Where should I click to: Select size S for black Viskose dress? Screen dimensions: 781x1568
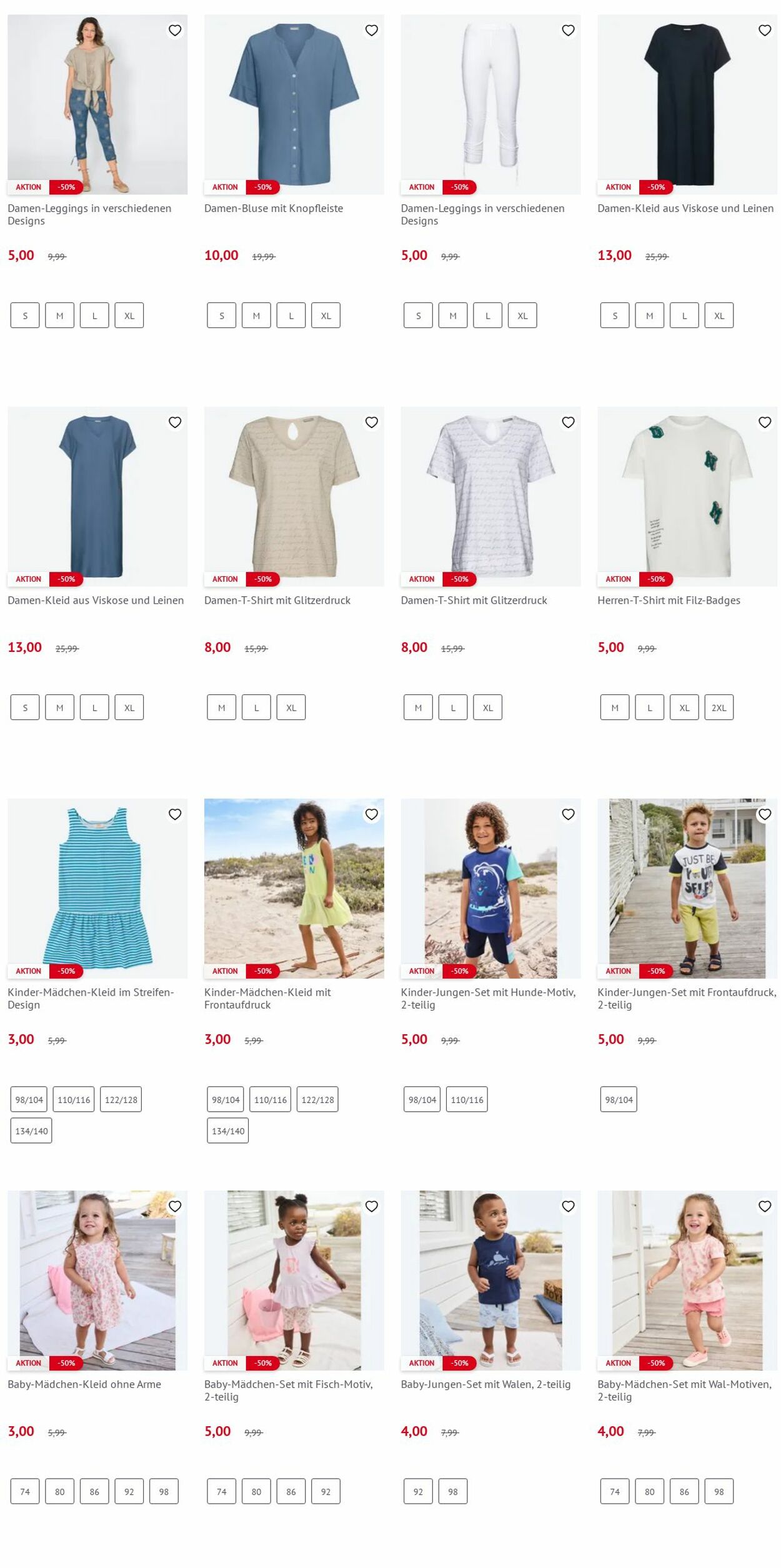click(615, 316)
